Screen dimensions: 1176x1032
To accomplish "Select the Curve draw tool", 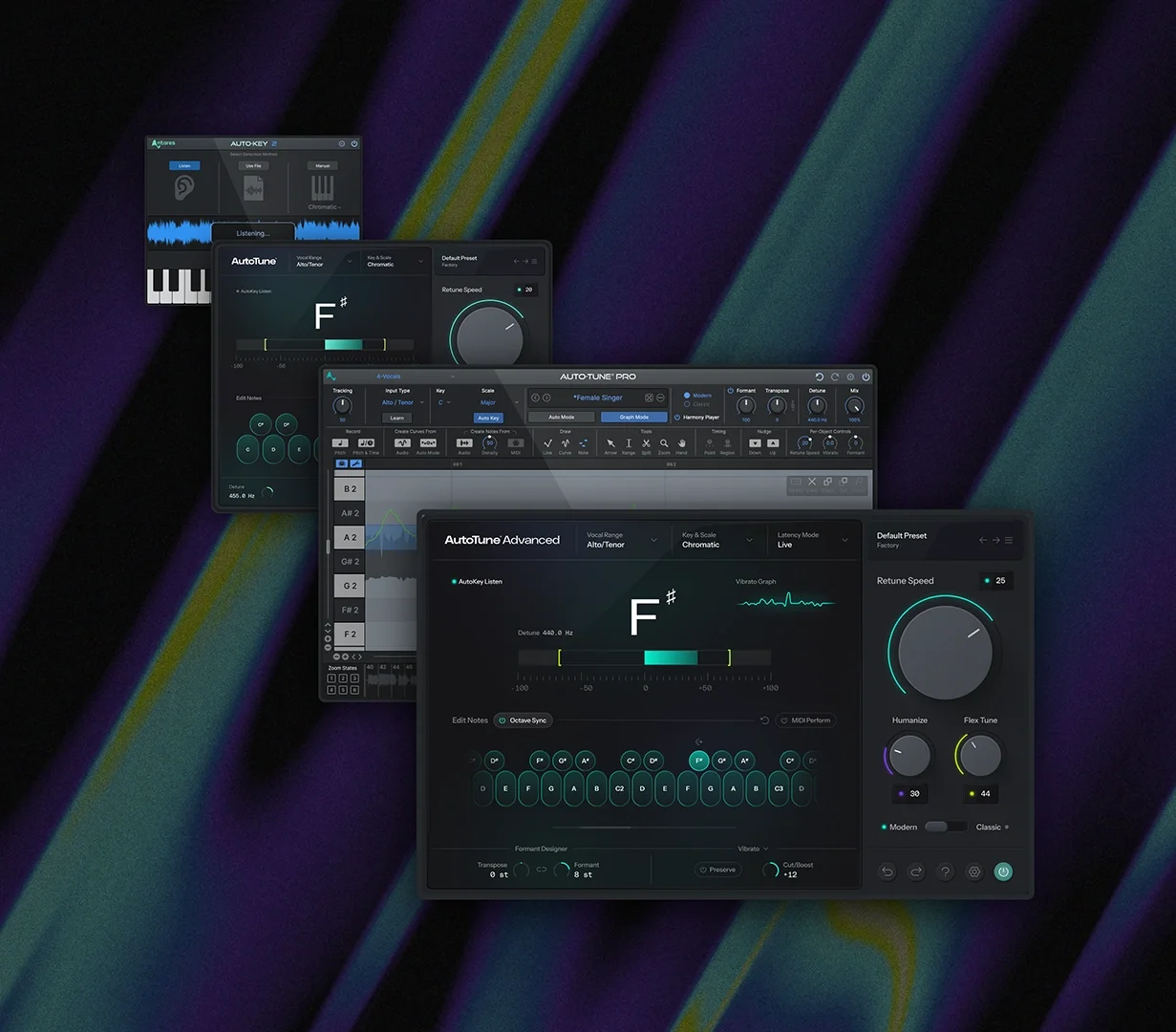I will (566, 442).
